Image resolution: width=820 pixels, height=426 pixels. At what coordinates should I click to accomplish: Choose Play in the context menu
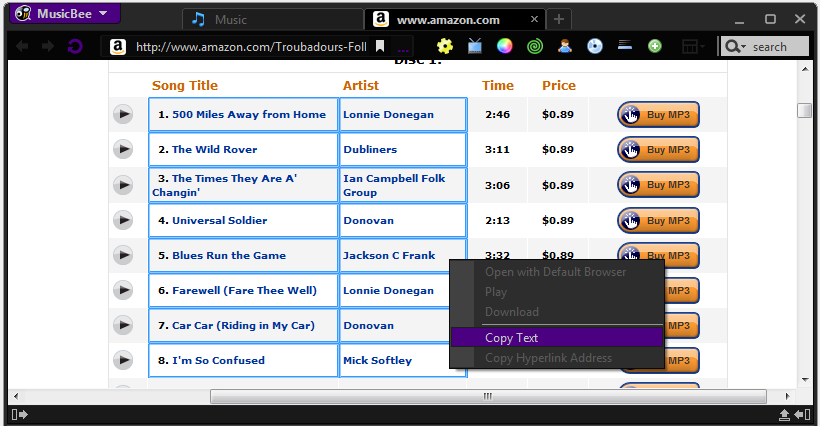point(557,292)
